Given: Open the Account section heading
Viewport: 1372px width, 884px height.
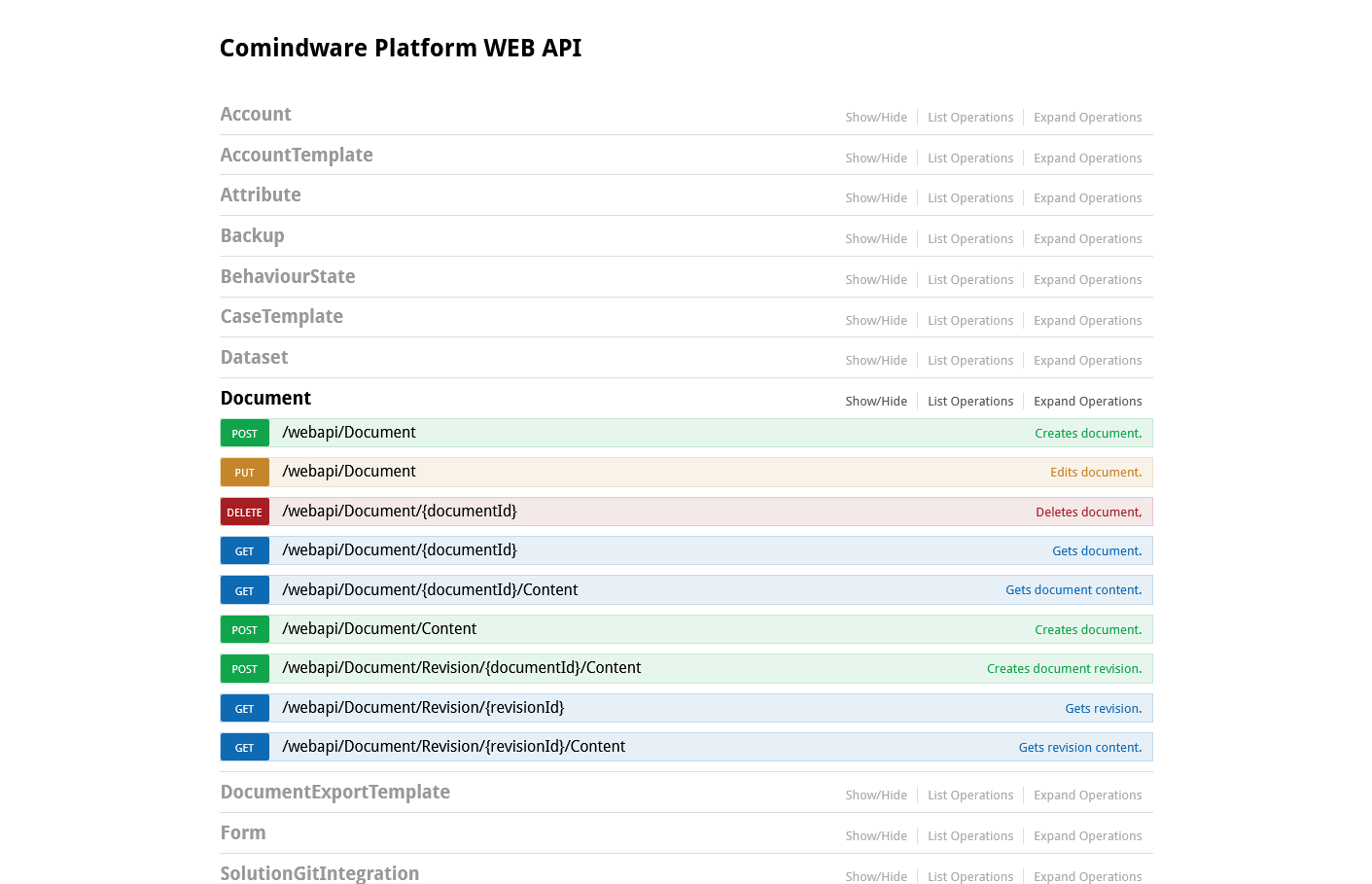Looking at the screenshot, I should (x=256, y=115).
